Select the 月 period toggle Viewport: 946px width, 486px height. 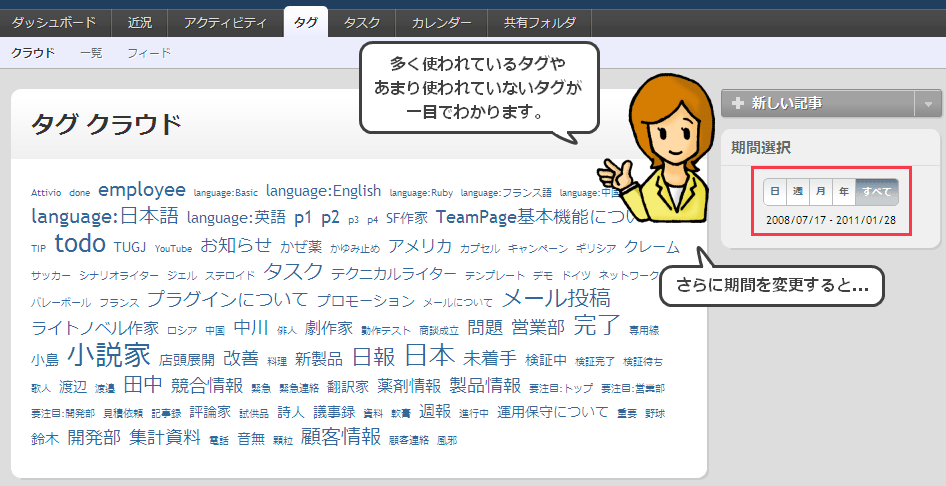coord(820,191)
